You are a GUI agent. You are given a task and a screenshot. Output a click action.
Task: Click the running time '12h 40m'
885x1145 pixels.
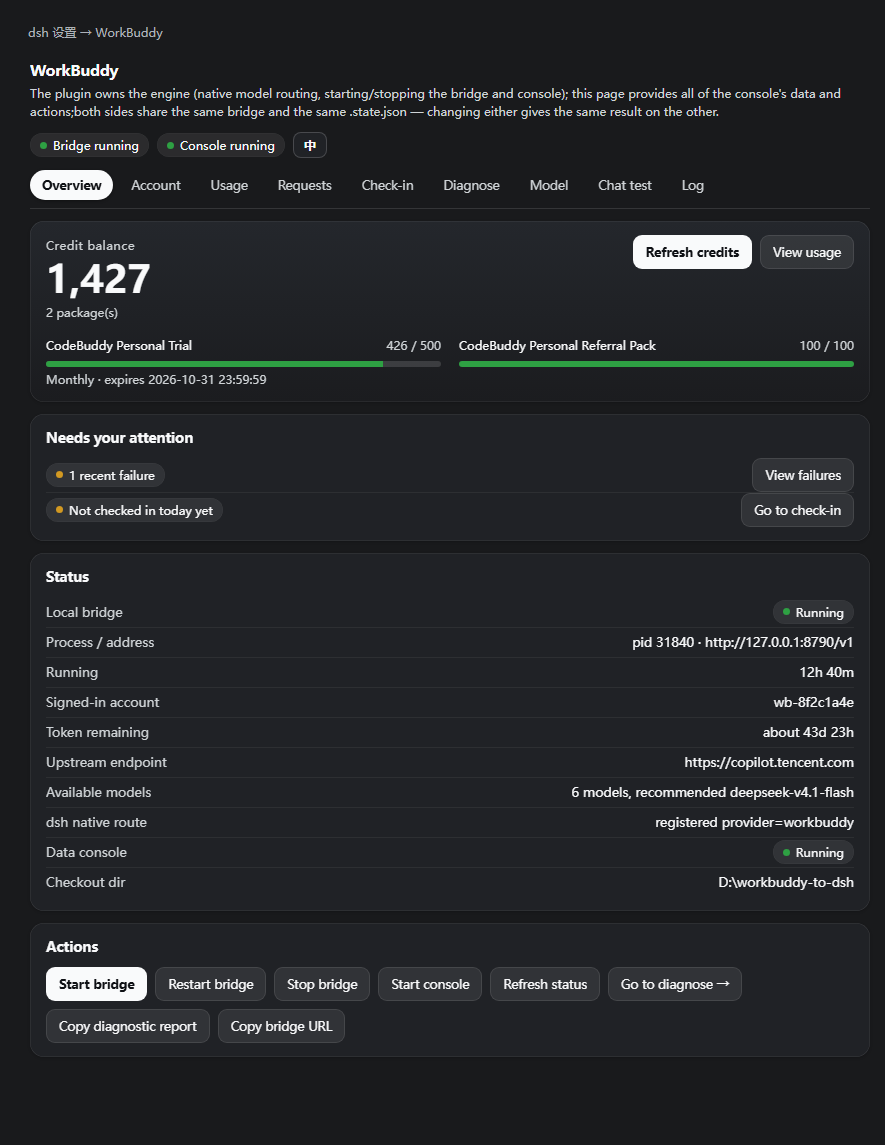[827, 673]
